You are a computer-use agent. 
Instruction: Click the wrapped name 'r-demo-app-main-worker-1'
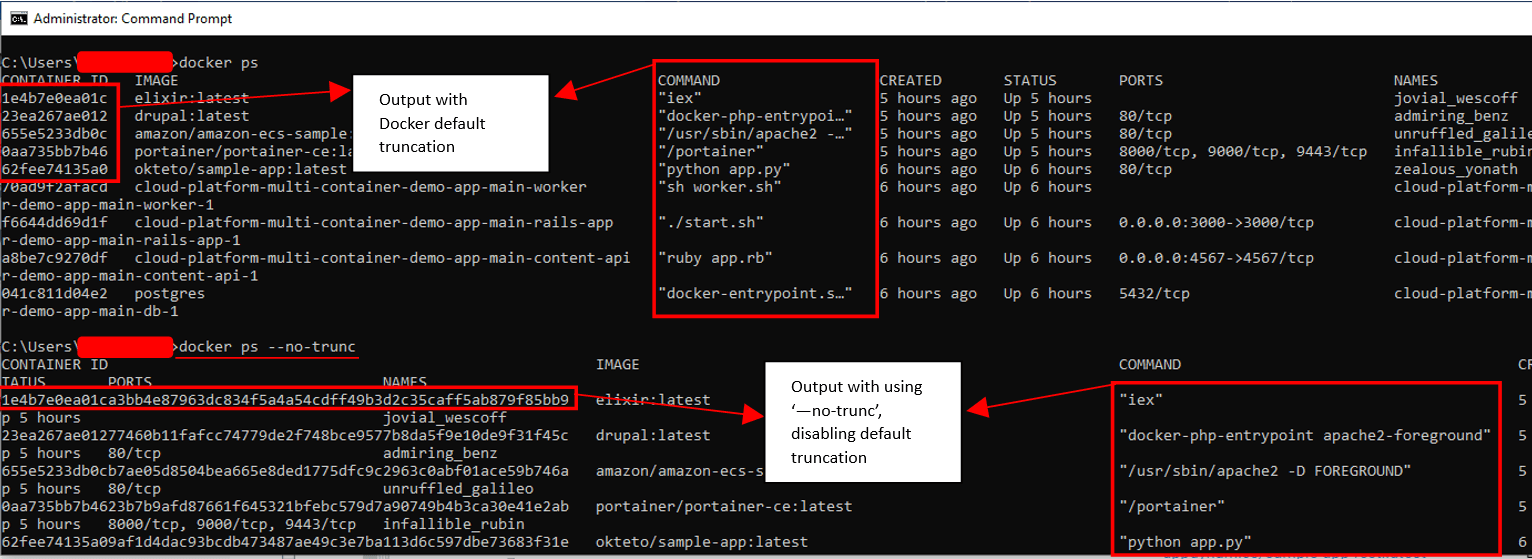click(108, 205)
